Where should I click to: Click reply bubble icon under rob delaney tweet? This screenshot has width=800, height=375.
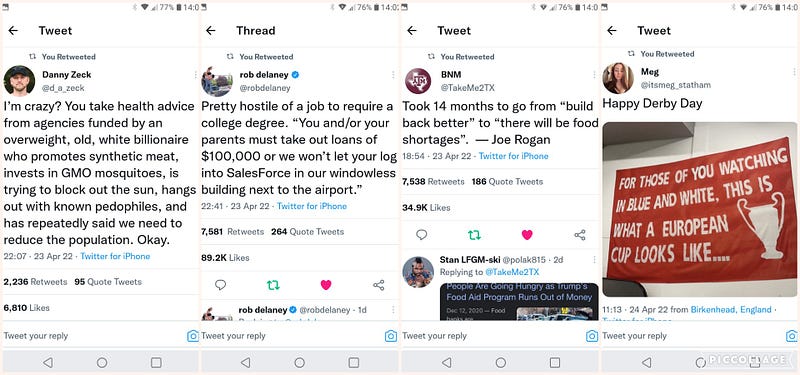pyautogui.click(x=220, y=285)
